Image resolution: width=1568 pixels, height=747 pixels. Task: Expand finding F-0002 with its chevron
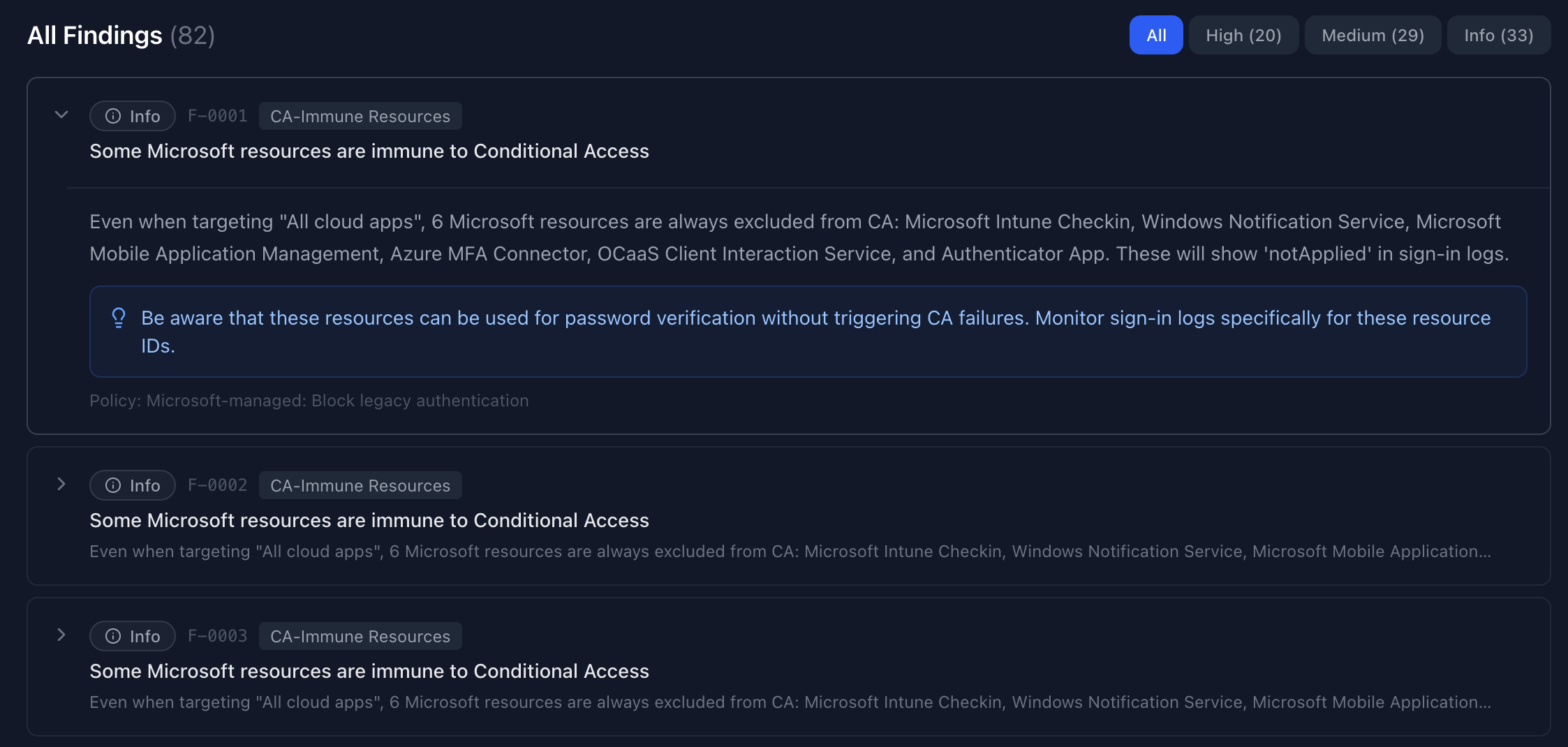61,485
